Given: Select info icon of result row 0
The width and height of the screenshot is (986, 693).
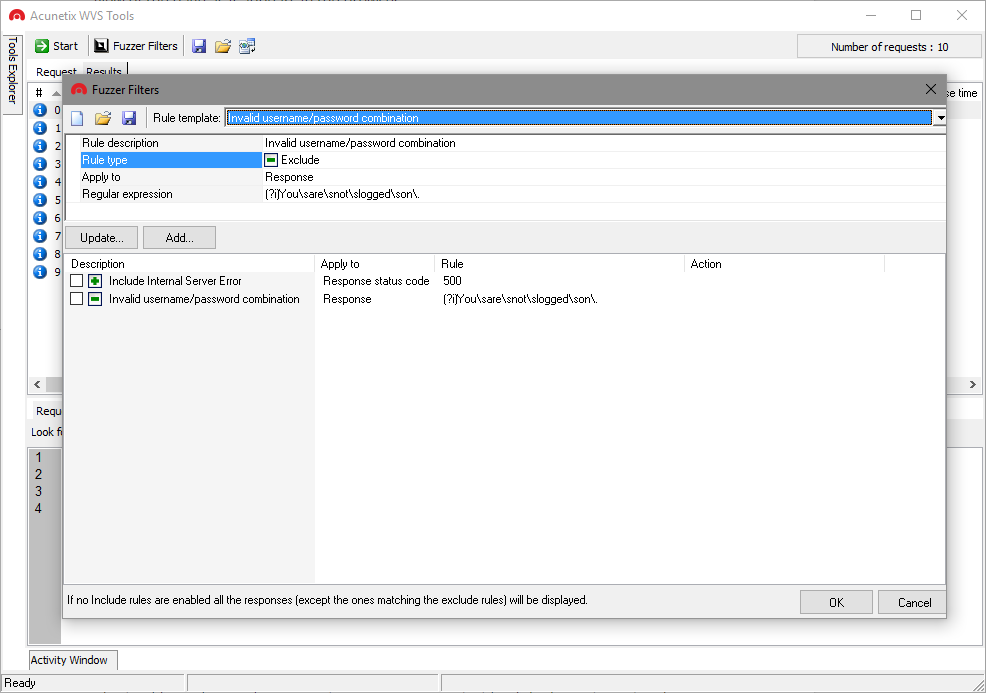Looking at the screenshot, I should pyautogui.click(x=40, y=110).
